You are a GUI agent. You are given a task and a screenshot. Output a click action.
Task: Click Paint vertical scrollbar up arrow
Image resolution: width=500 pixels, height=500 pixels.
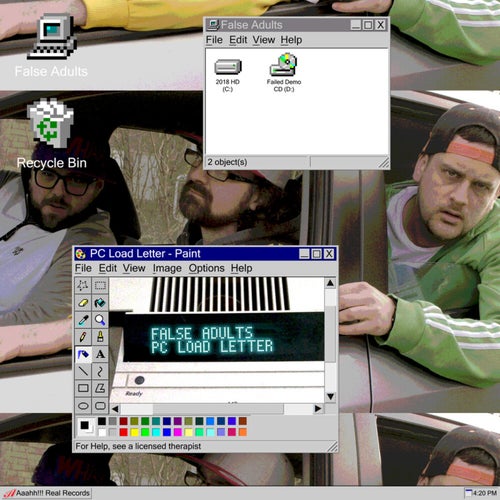(330, 283)
